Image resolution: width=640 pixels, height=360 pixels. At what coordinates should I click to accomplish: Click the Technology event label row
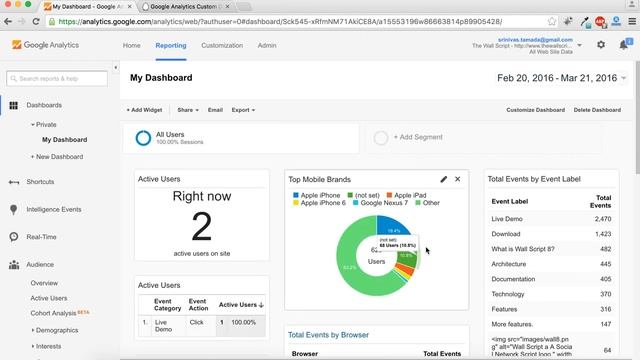[x=551, y=294]
